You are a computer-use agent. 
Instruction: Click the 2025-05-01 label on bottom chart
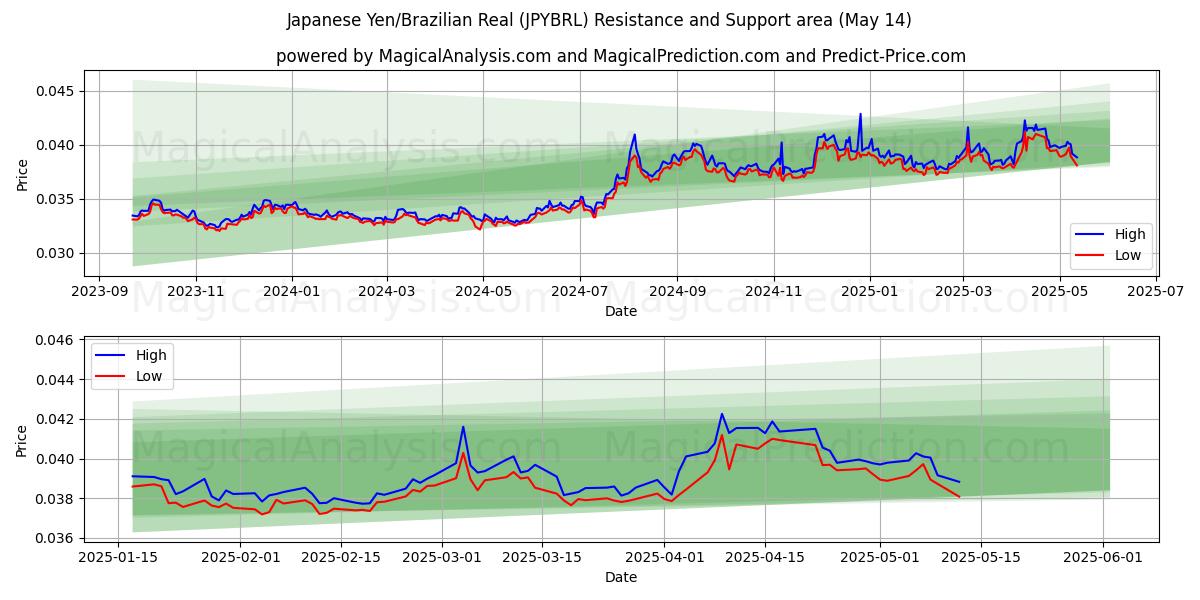coord(881,556)
